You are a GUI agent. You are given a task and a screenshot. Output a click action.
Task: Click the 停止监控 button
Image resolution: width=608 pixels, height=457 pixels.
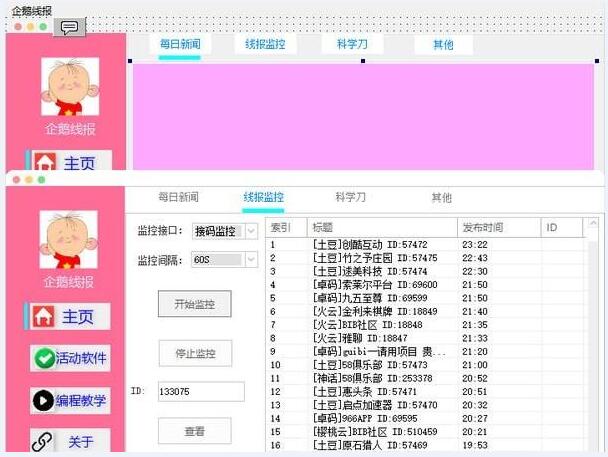pos(195,353)
